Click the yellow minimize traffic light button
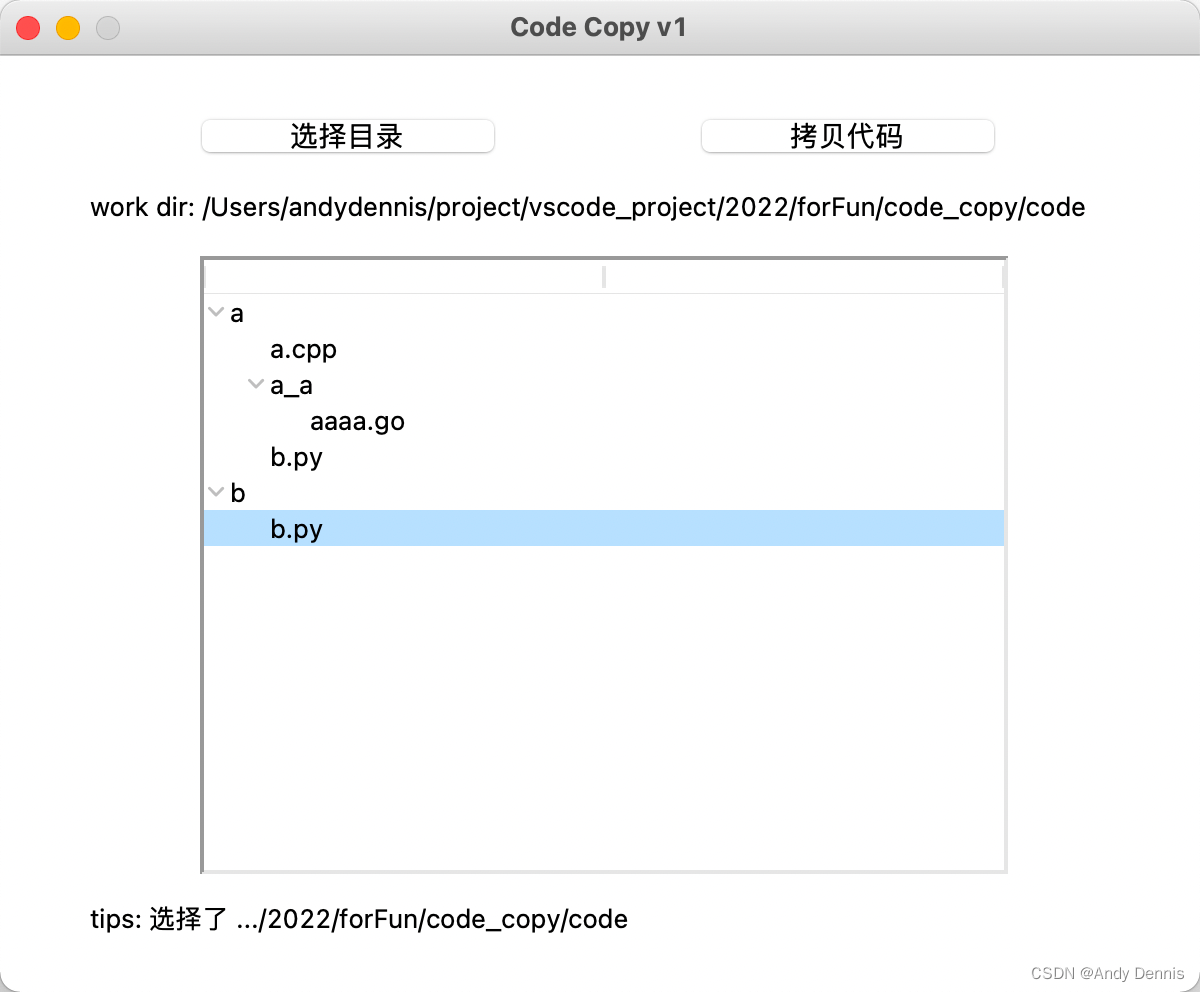Screen dimensions: 1200x992 pos(68,28)
